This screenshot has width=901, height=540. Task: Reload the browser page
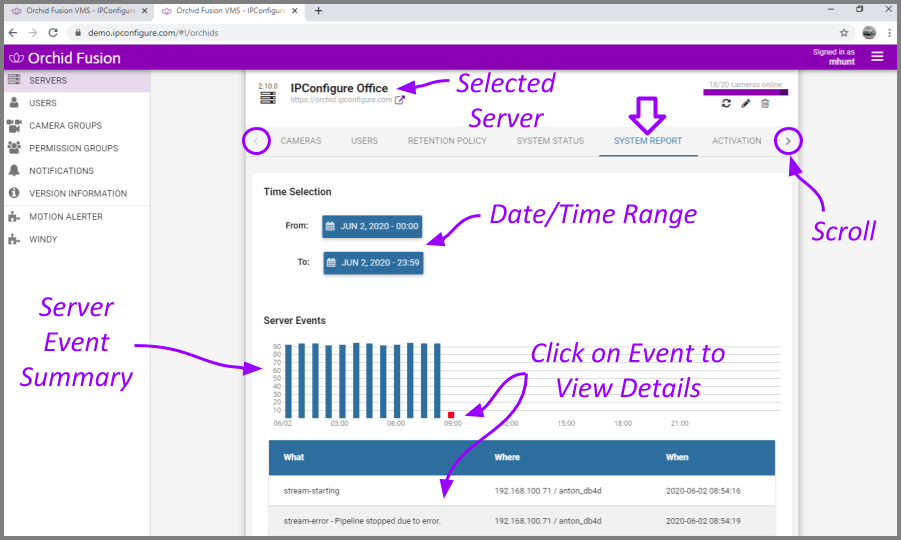click(x=53, y=33)
